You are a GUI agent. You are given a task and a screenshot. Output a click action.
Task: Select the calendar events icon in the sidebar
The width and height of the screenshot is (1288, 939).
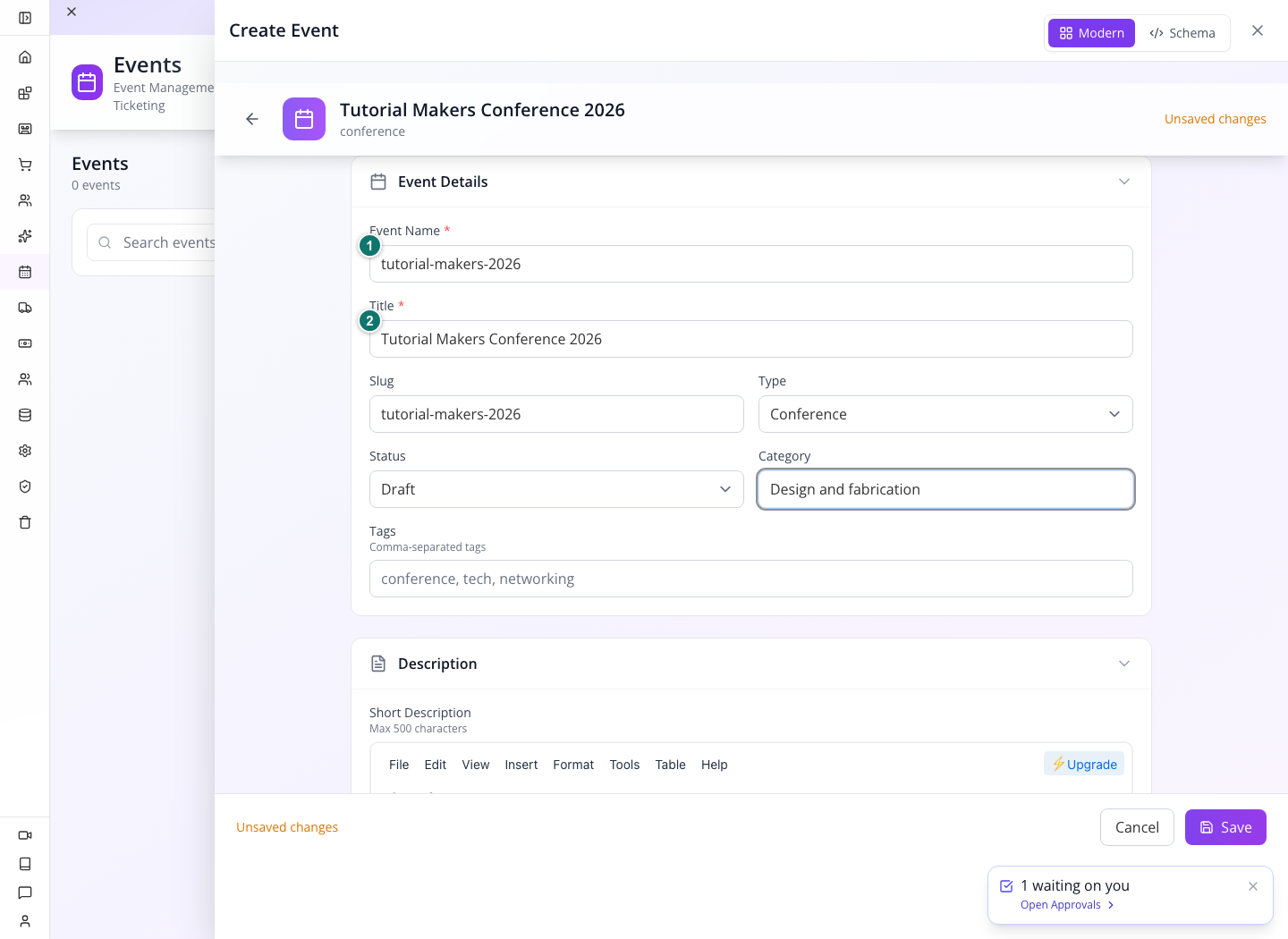point(25,272)
